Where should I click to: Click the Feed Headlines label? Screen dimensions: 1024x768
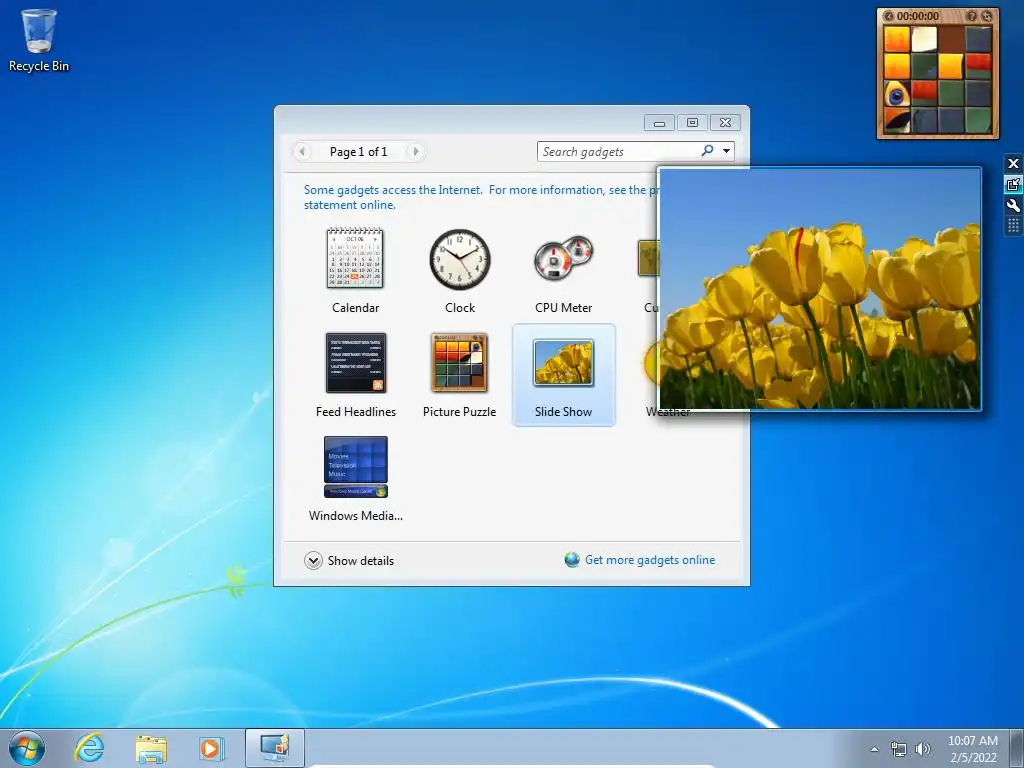click(x=356, y=411)
